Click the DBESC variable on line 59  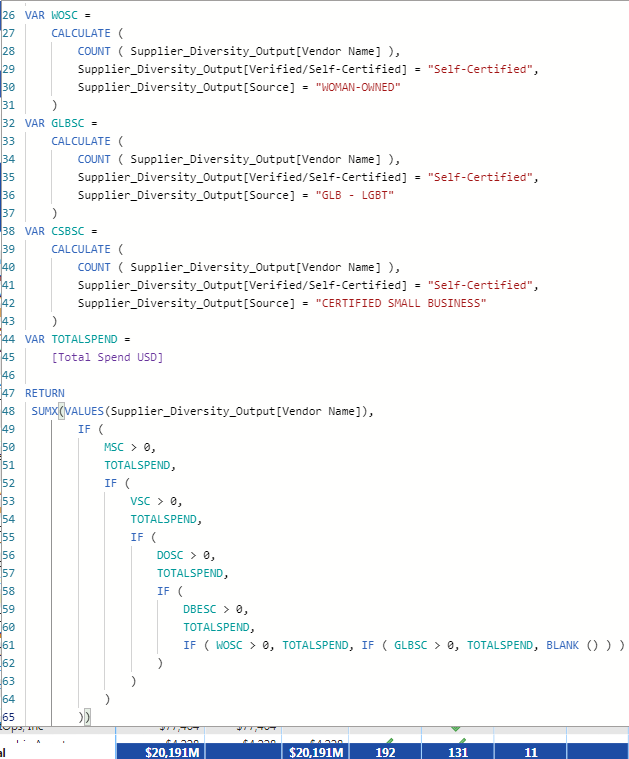199,609
